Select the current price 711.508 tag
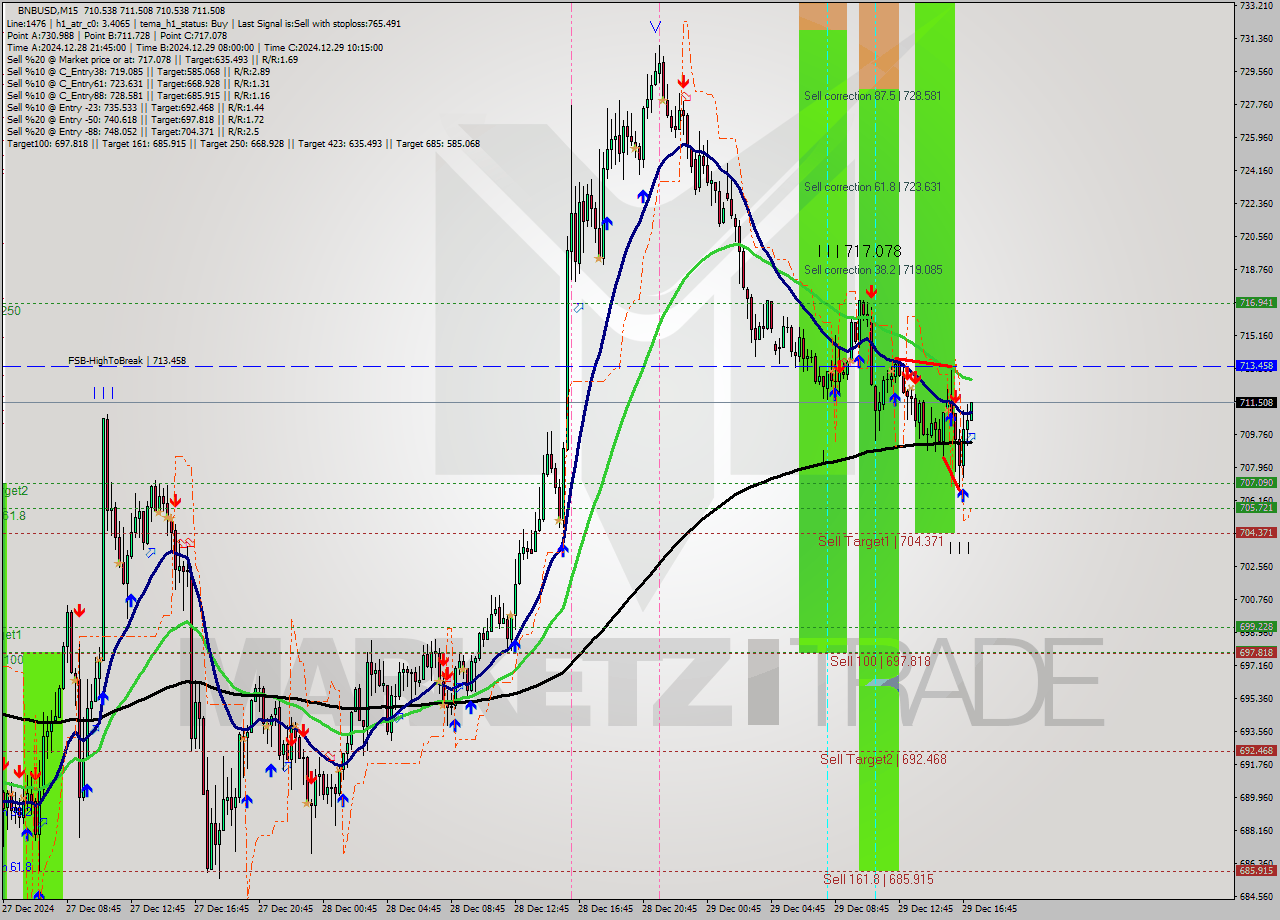1280x920 pixels. click(x=1256, y=403)
